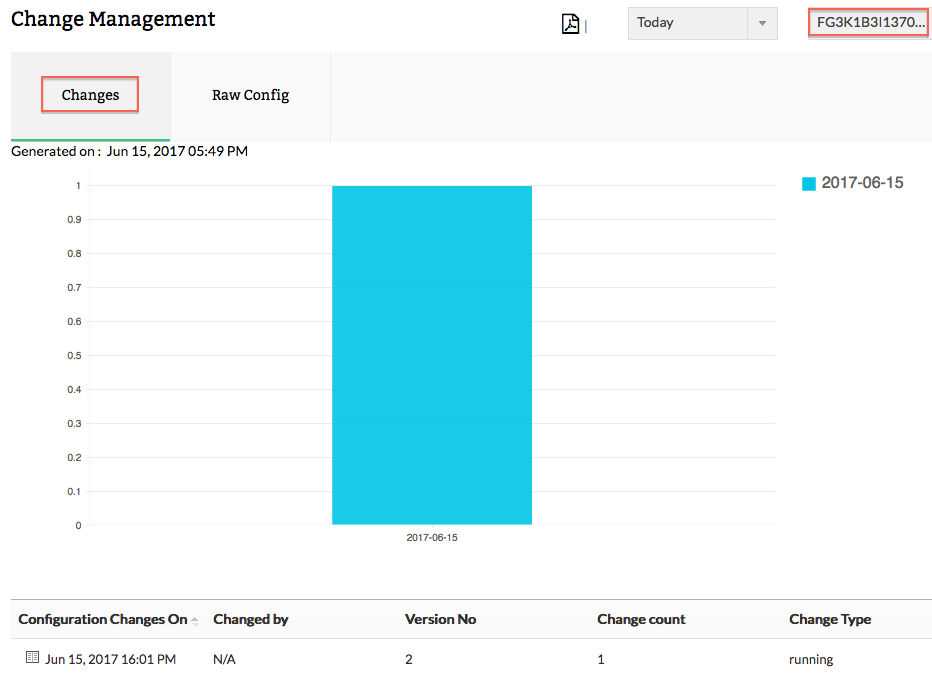Click the running change type cell
The height and width of the screenshot is (676, 932).
(x=811, y=660)
